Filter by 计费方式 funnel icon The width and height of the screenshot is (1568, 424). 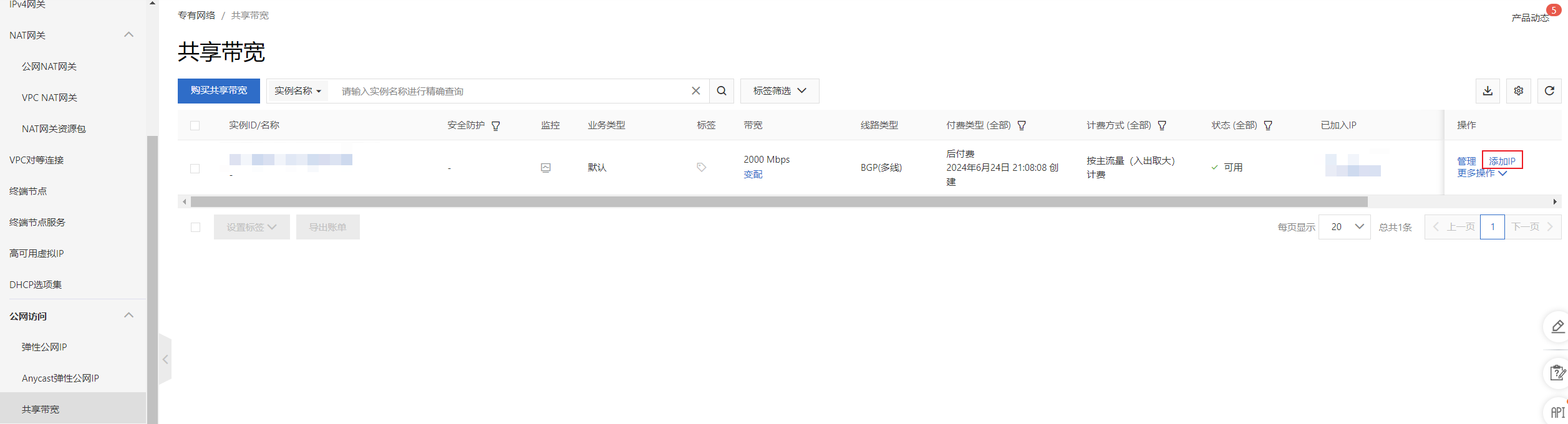pos(1162,126)
